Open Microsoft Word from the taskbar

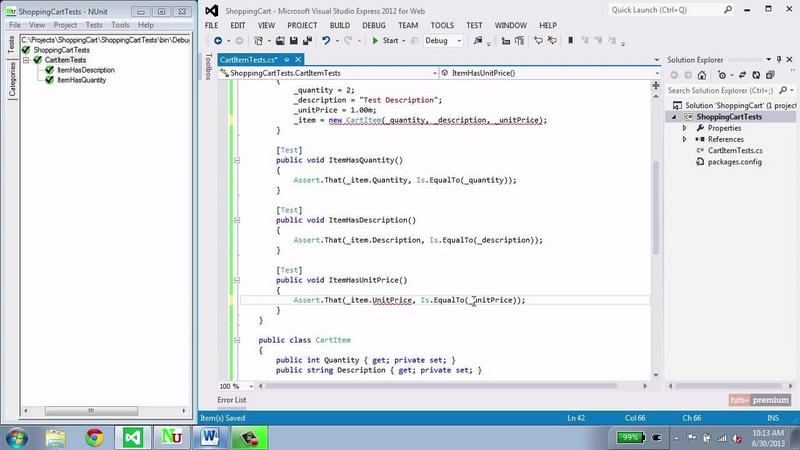[210, 438]
